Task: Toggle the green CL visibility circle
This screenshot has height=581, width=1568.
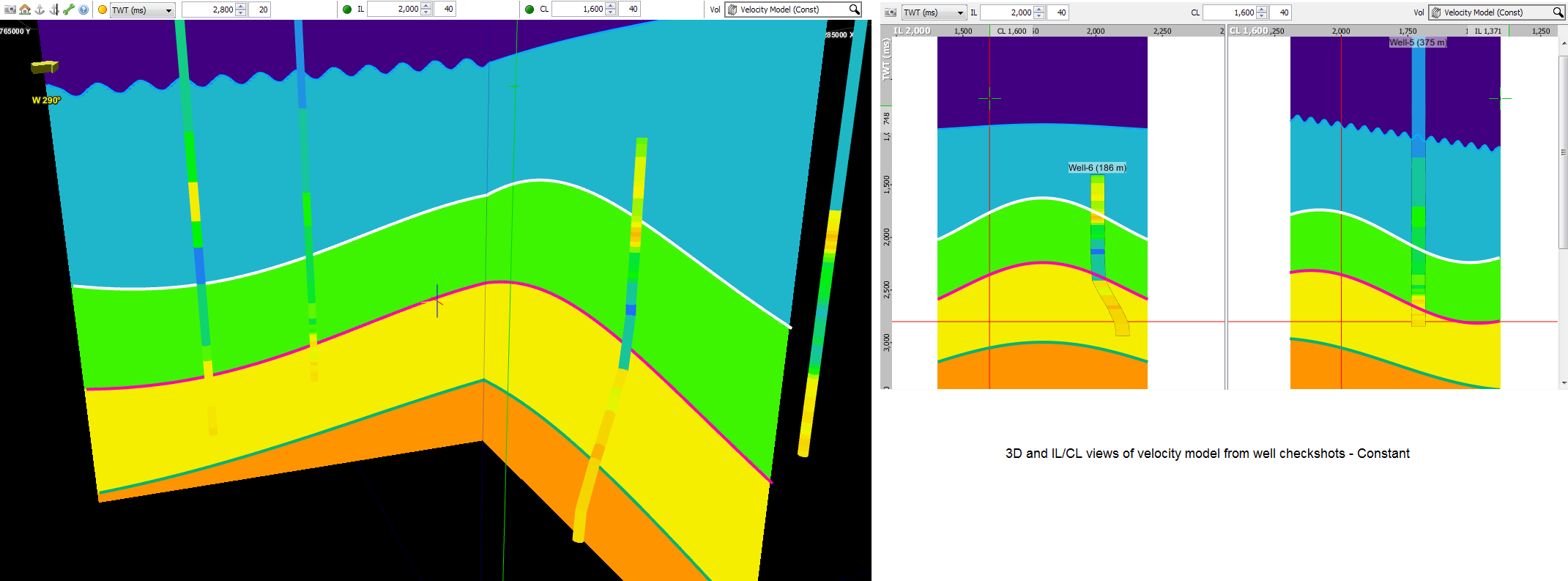Action: [530, 10]
